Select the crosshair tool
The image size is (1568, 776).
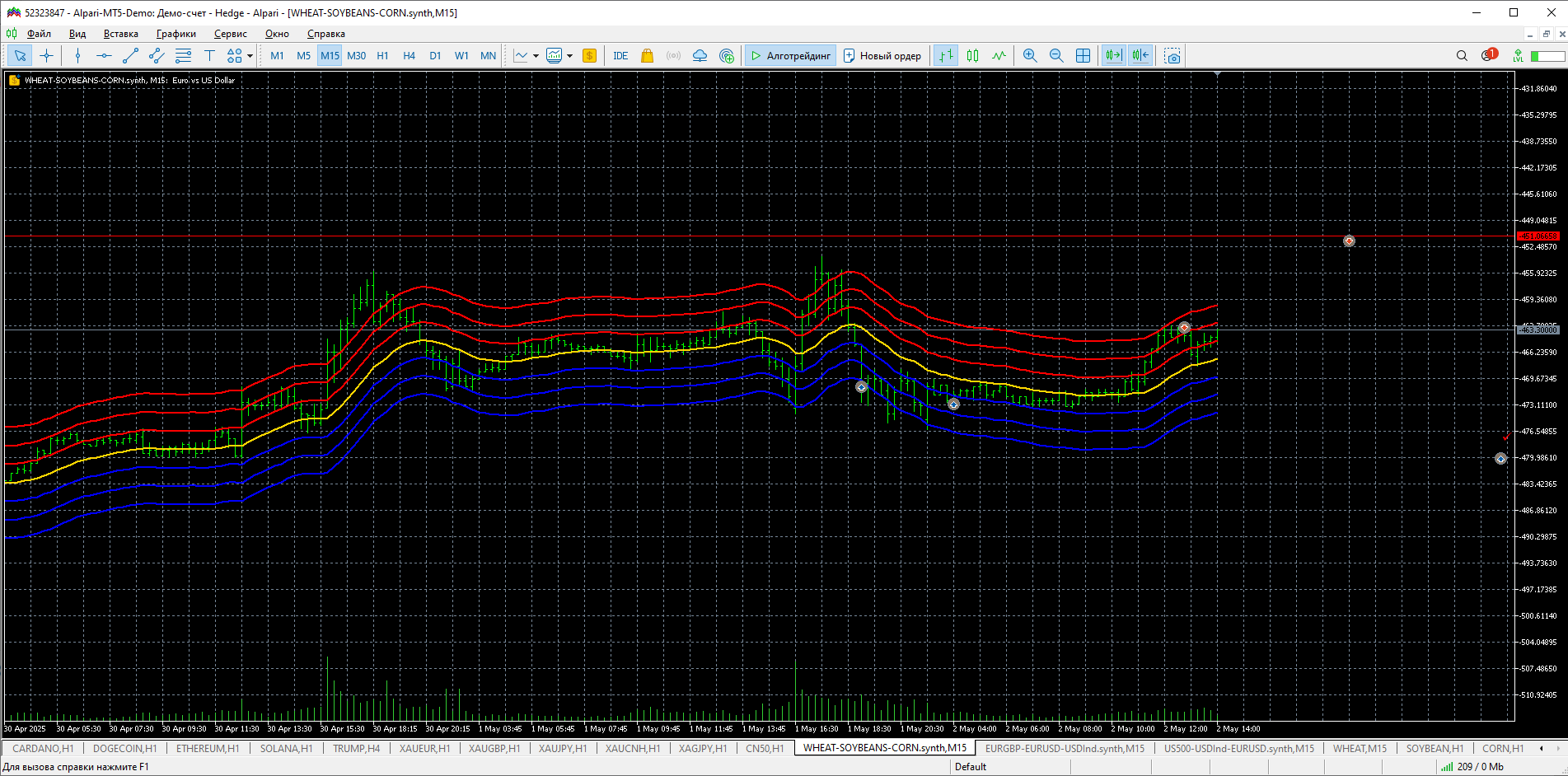(x=47, y=56)
